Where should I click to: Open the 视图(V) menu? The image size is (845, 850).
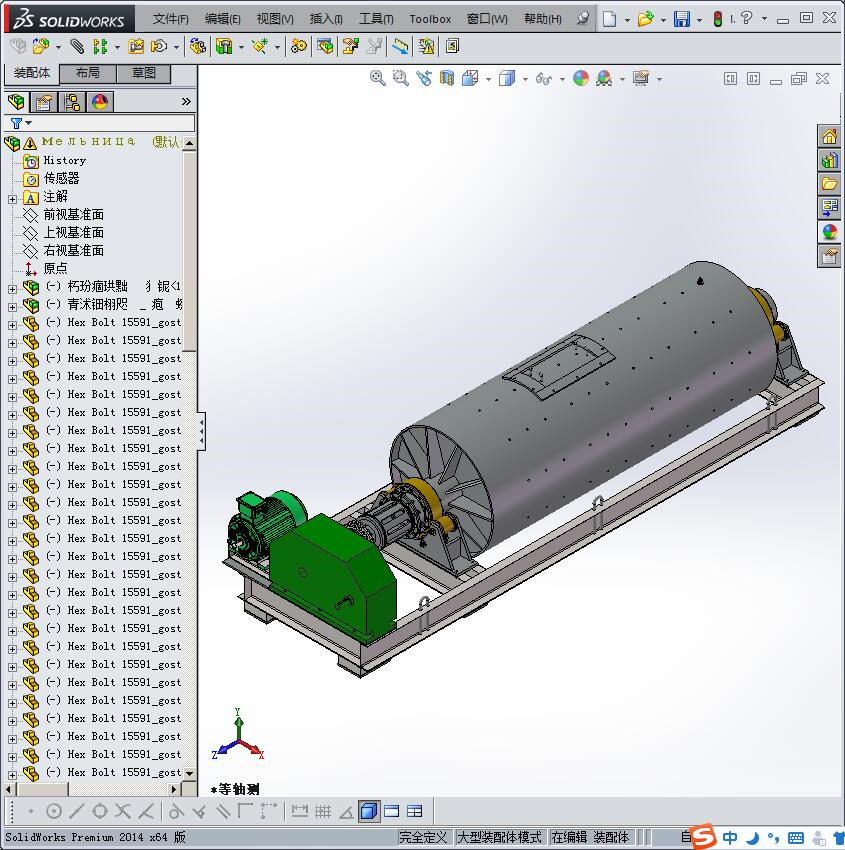pyautogui.click(x=275, y=19)
